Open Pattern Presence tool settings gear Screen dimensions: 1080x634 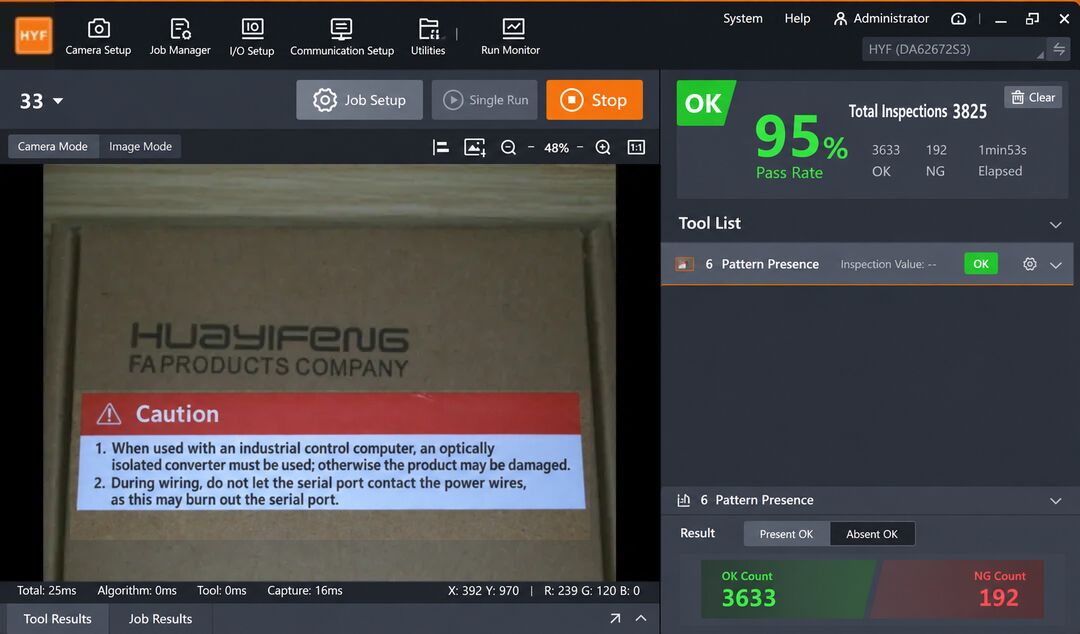pyautogui.click(x=1030, y=264)
